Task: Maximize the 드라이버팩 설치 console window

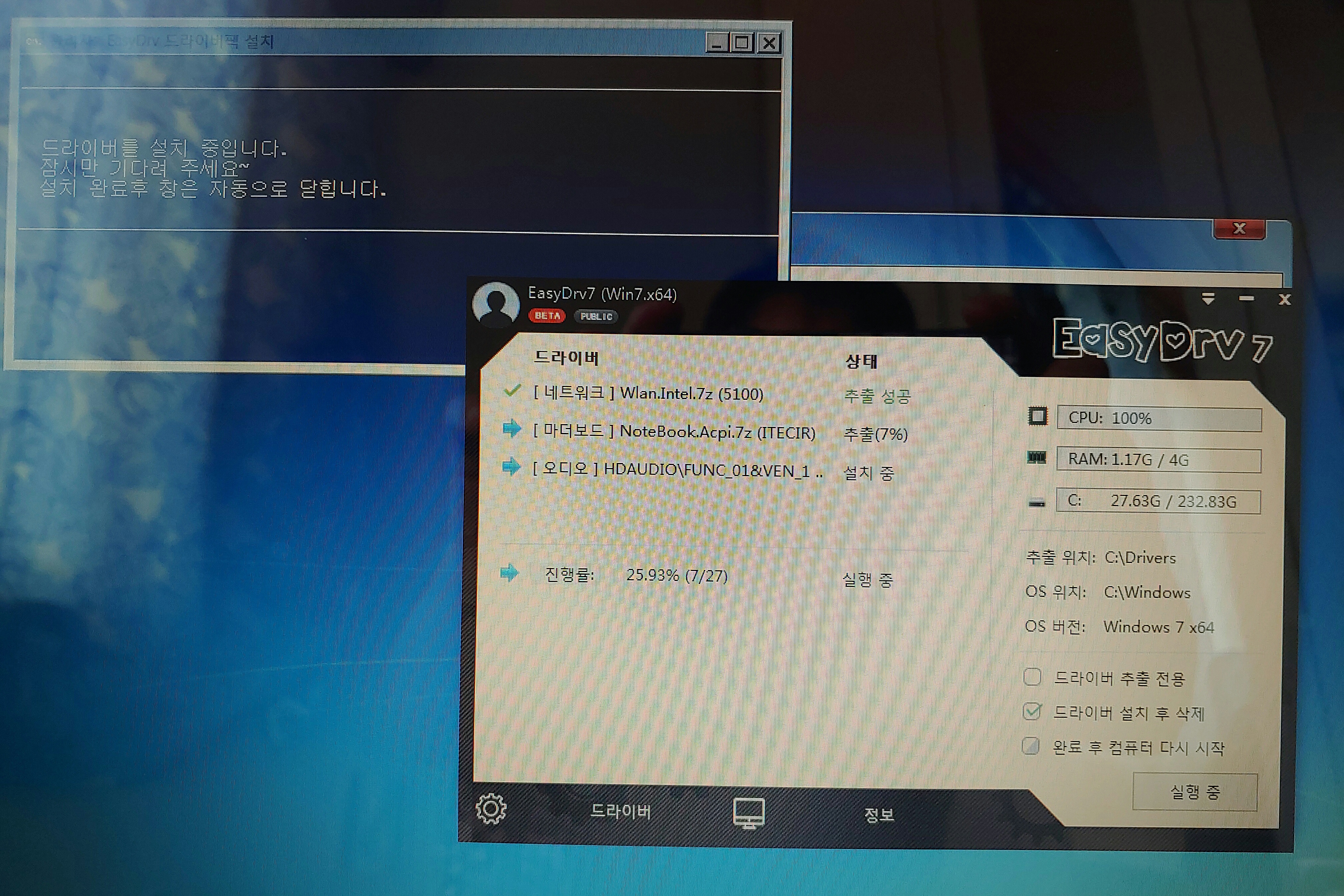Action: (x=742, y=42)
